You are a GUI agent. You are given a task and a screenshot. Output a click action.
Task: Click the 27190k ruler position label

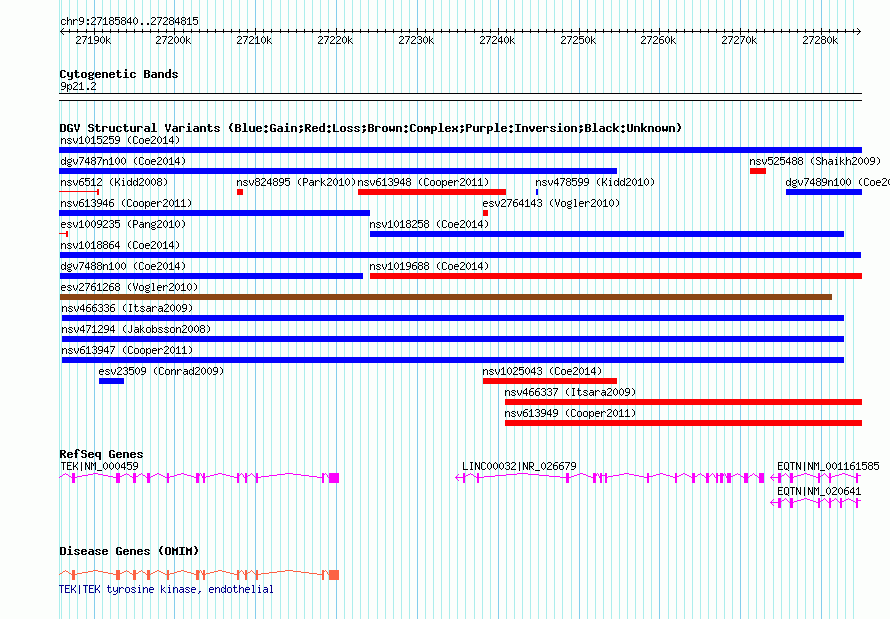pos(93,40)
